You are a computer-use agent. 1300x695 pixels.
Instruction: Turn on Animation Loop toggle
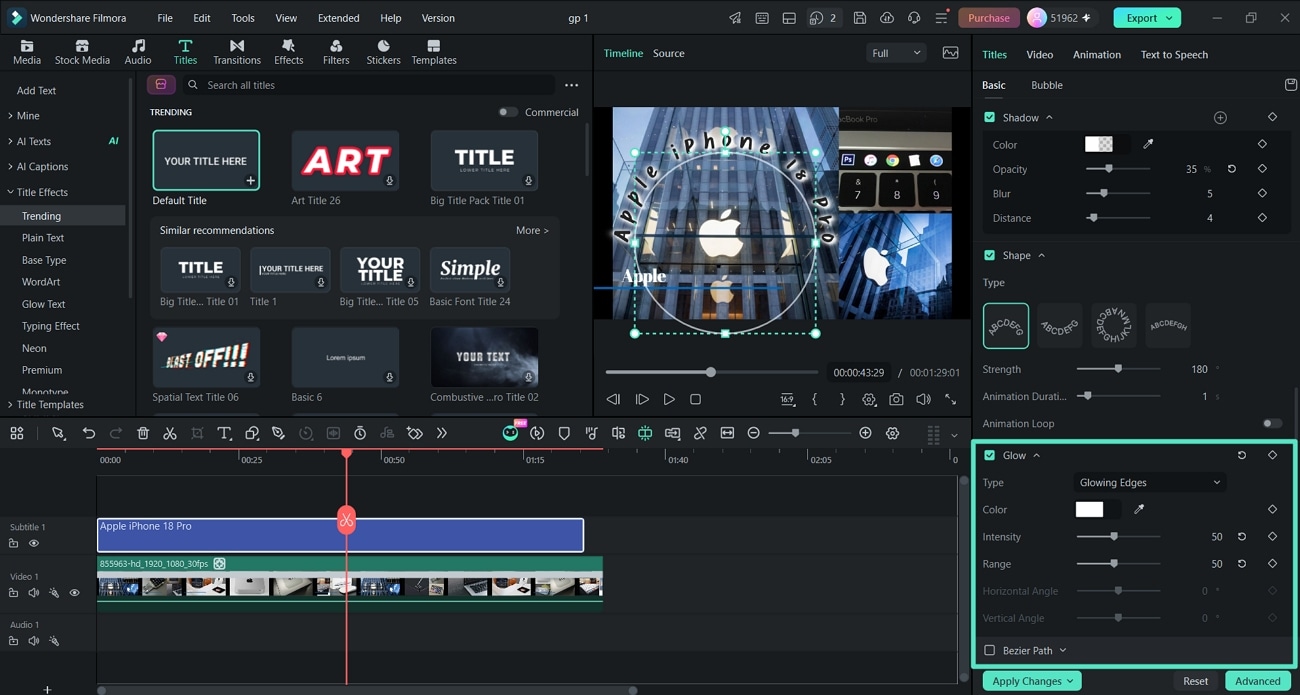tap(1271, 423)
